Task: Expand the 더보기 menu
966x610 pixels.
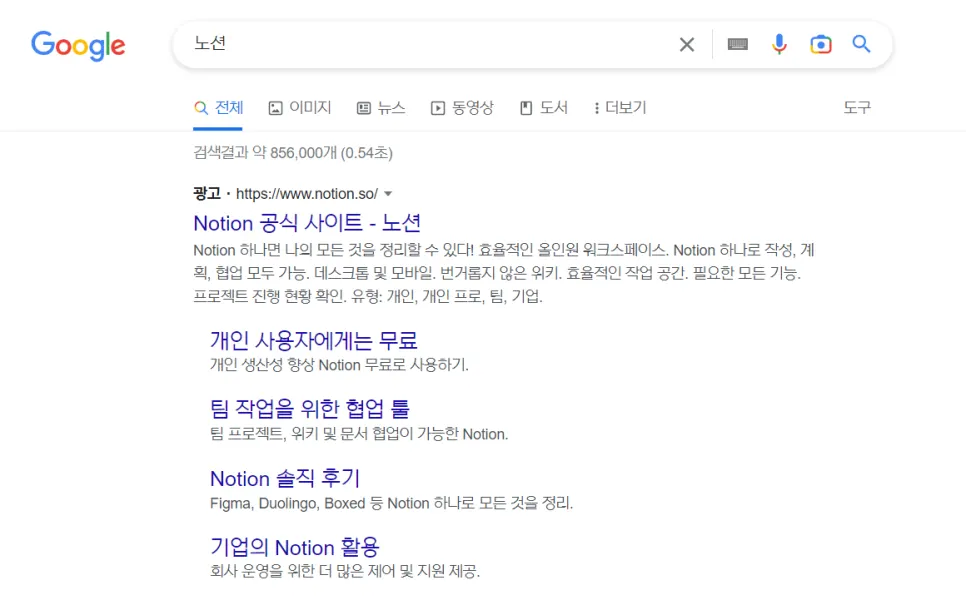Action: pyautogui.click(x=620, y=108)
